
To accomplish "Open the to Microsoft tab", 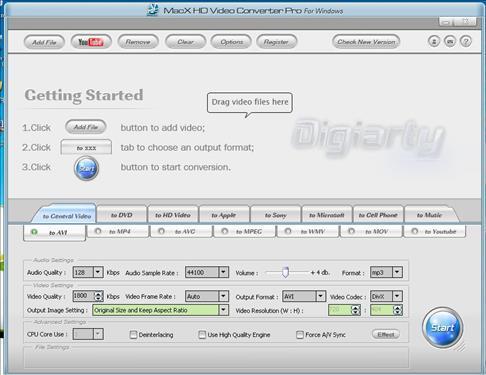I will [x=327, y=215].
